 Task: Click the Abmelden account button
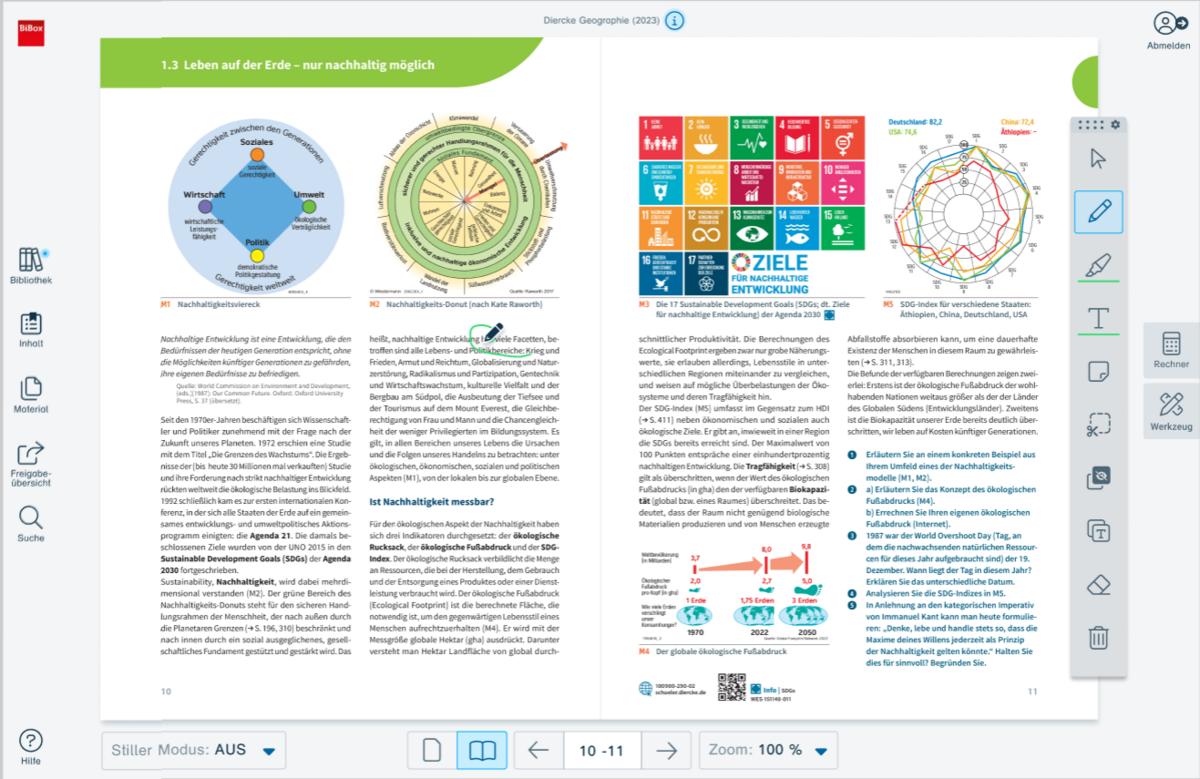(1167, 31)
